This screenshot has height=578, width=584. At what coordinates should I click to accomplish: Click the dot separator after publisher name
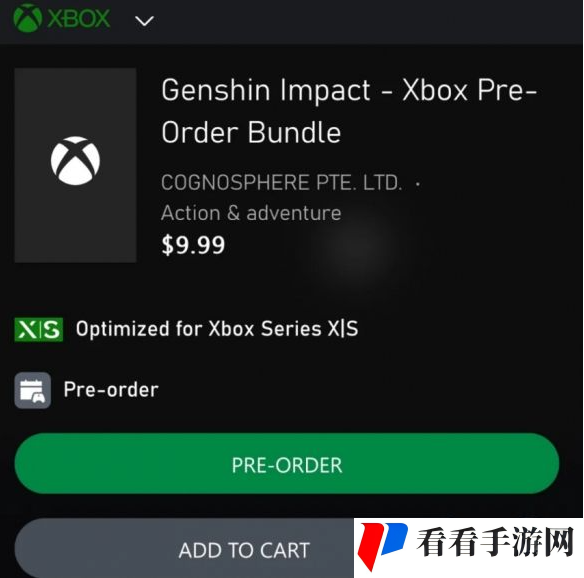[418, 184]
